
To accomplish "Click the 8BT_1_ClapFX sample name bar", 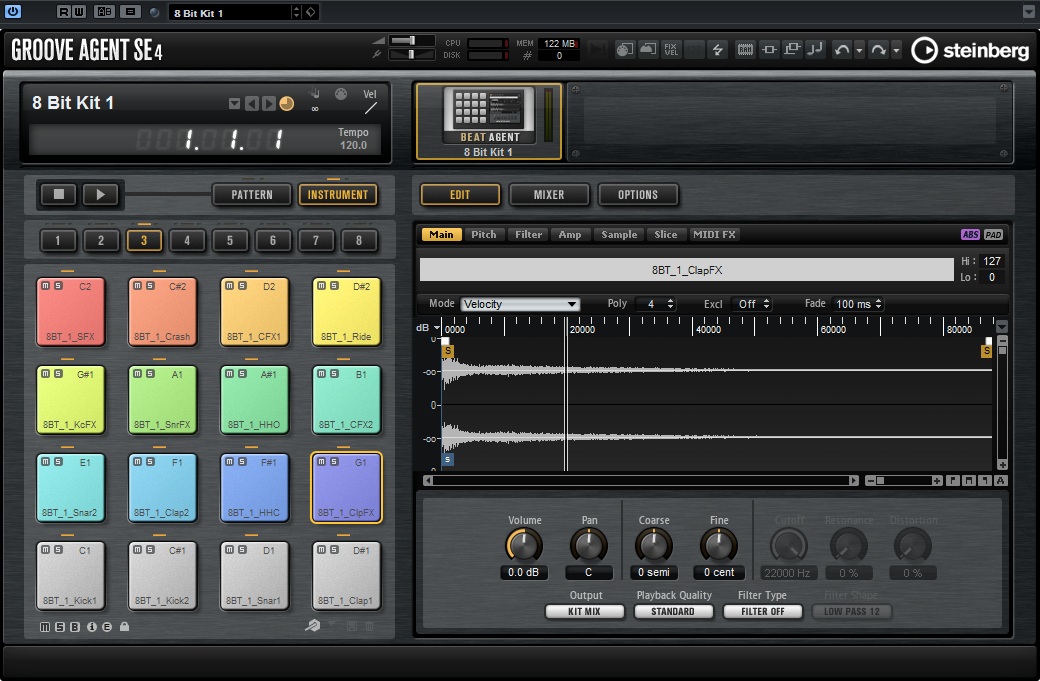I will point(686,270).
